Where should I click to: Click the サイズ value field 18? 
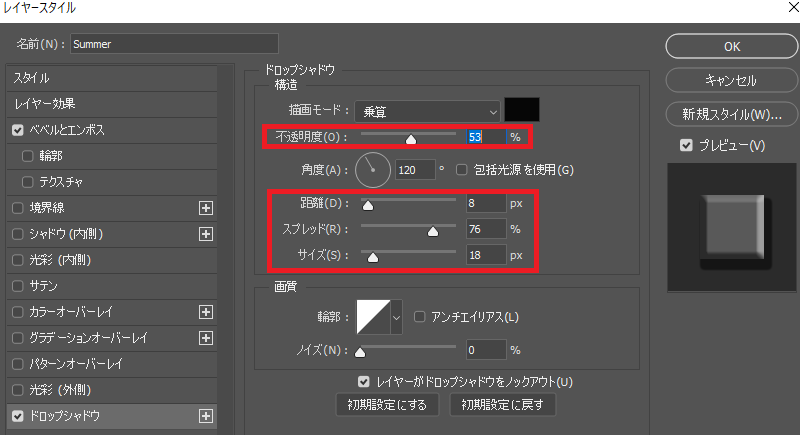(486, 255)
